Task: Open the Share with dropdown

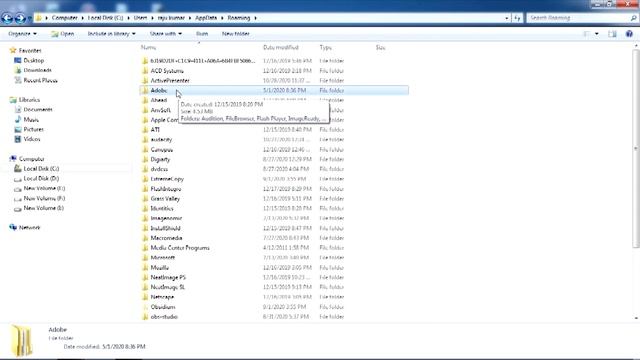Action: point(166,33)
